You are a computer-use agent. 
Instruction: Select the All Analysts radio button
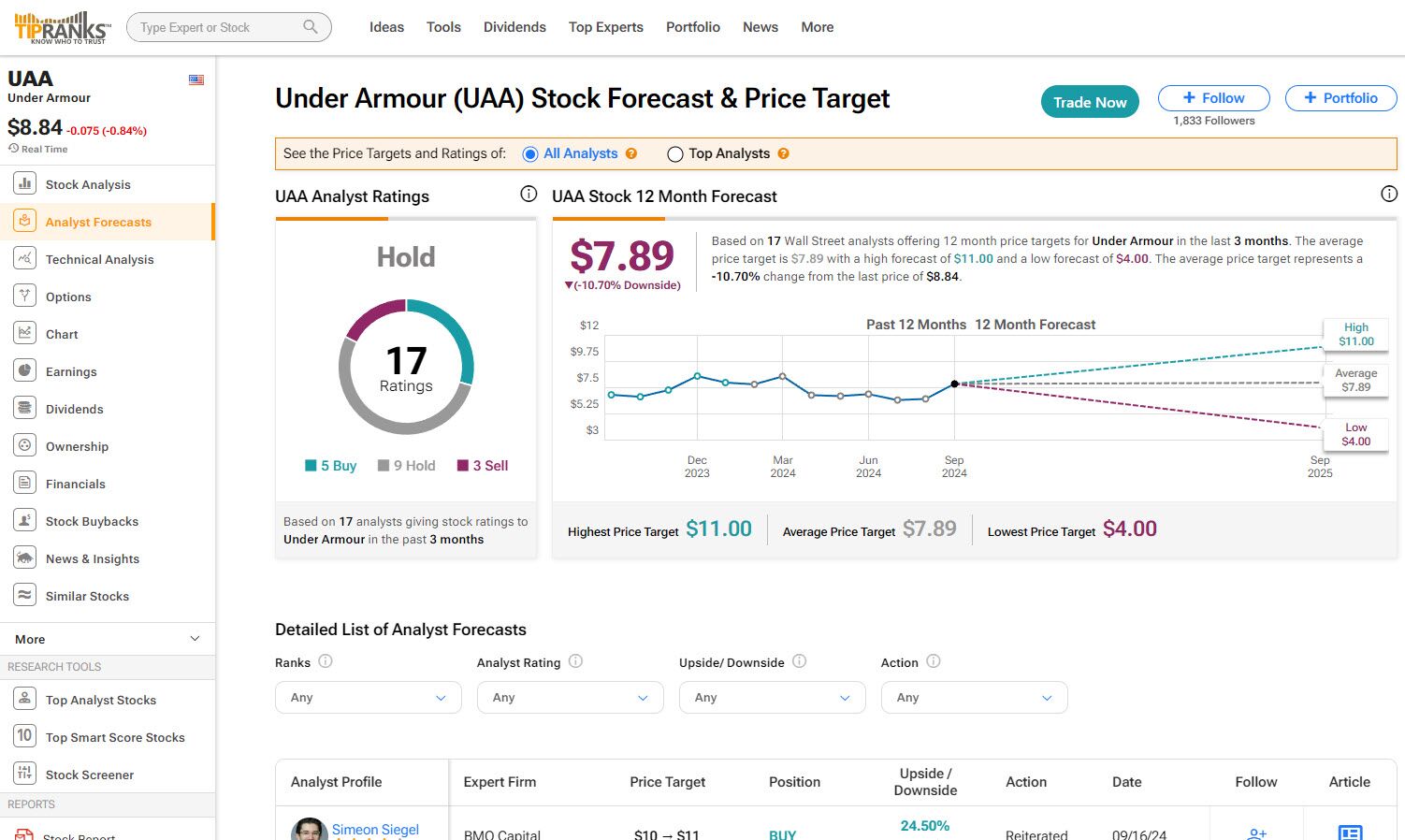click(530, 154)
